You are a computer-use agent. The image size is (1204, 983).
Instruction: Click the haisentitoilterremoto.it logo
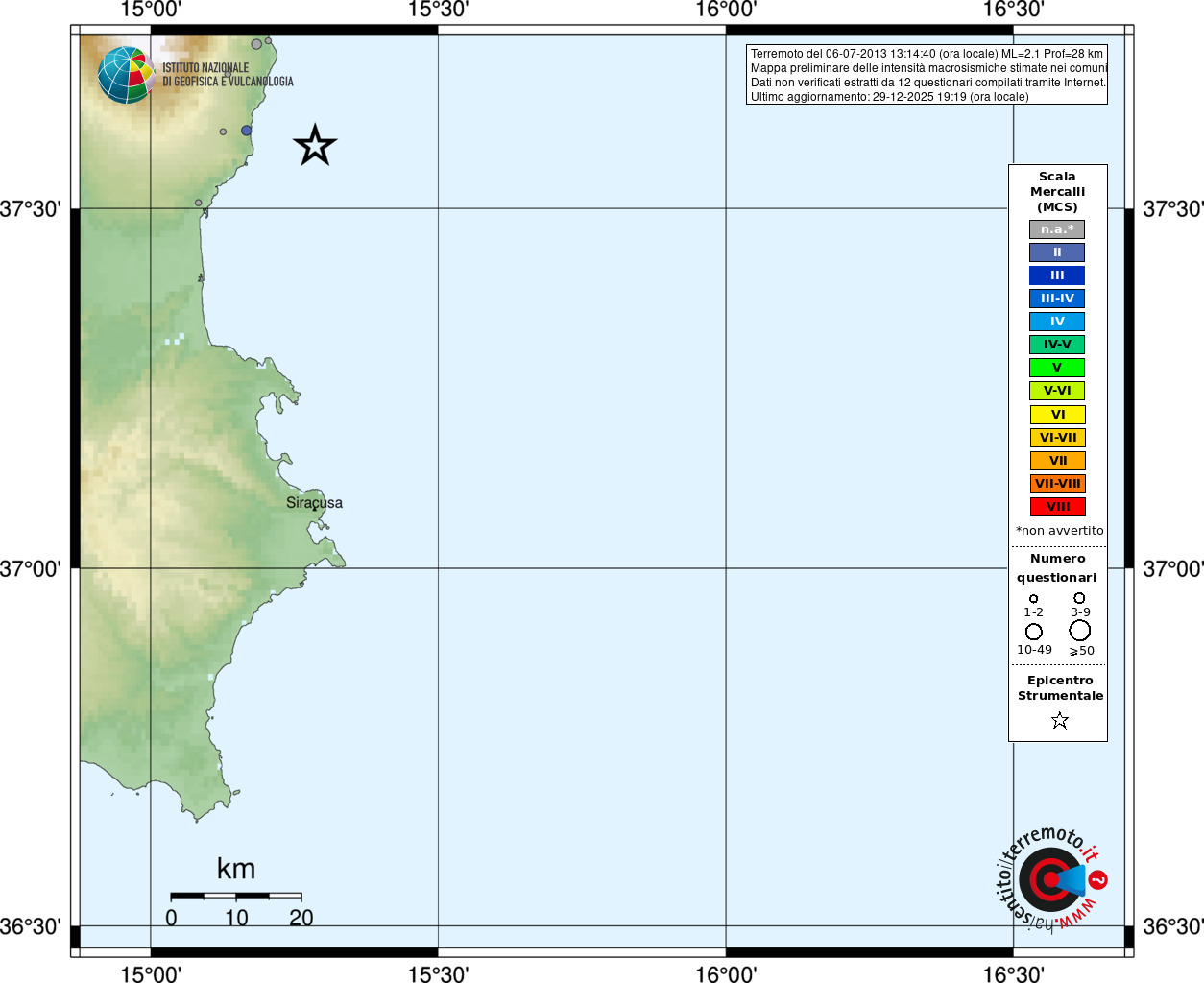coord(1051,878)
